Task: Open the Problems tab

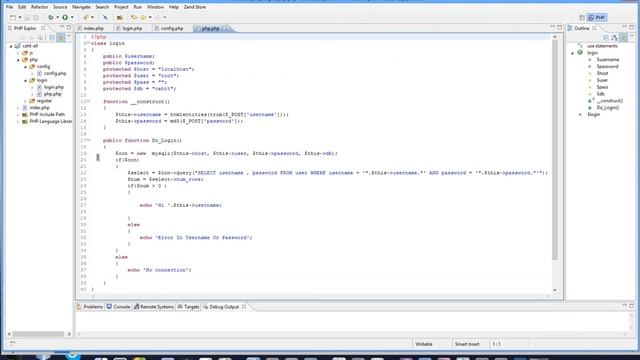Action: 90,307
